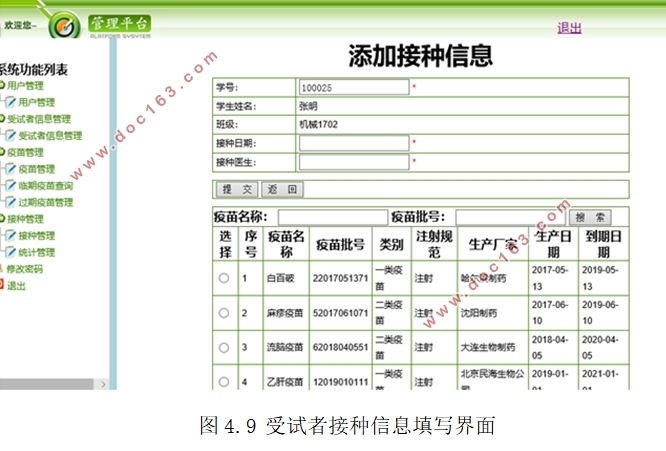Open 用户管理 sub-item edit icon
666x451 pixels.
pyautogui.click(x=10, y=102)
